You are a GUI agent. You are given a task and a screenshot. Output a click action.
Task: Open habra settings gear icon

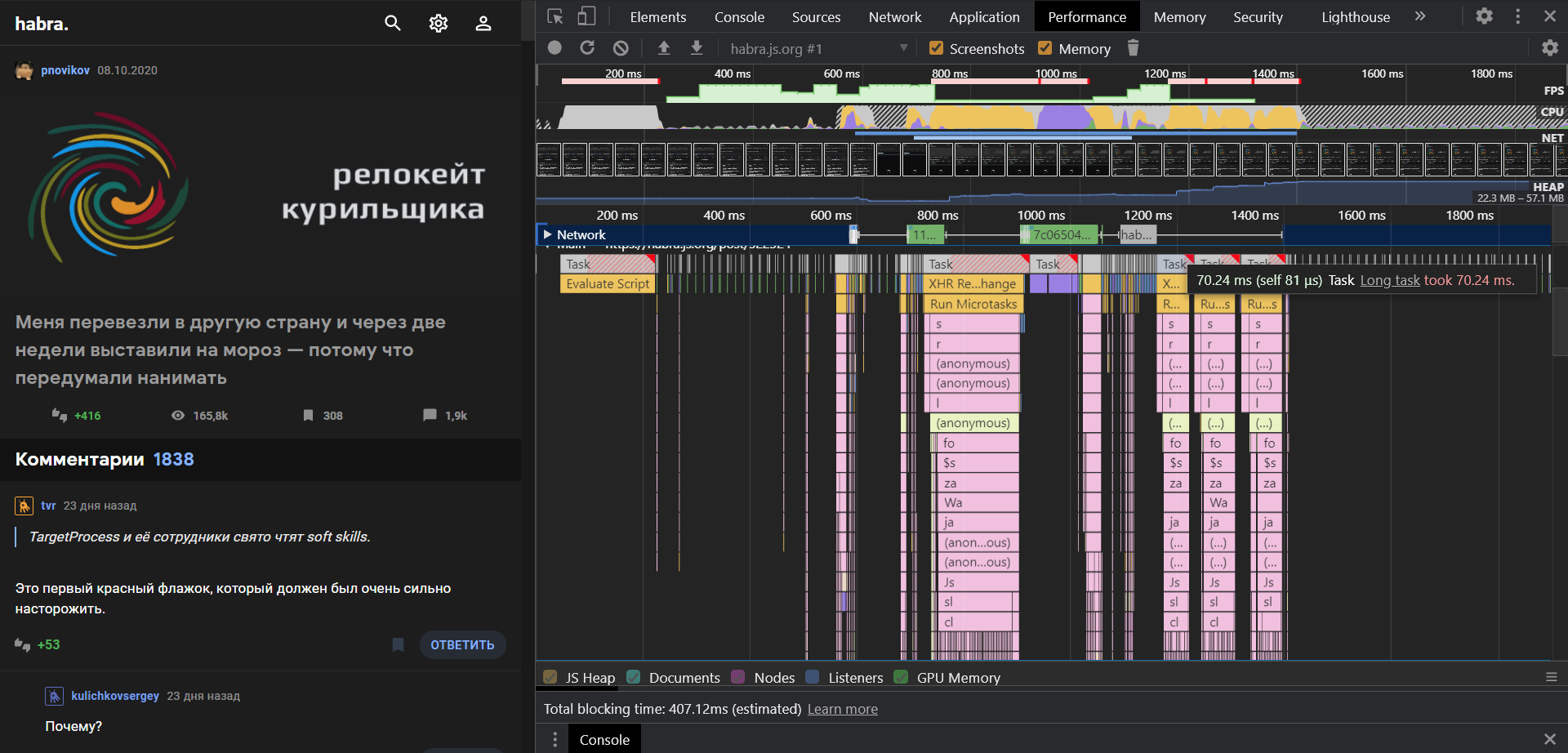click(x=439, y=23)
